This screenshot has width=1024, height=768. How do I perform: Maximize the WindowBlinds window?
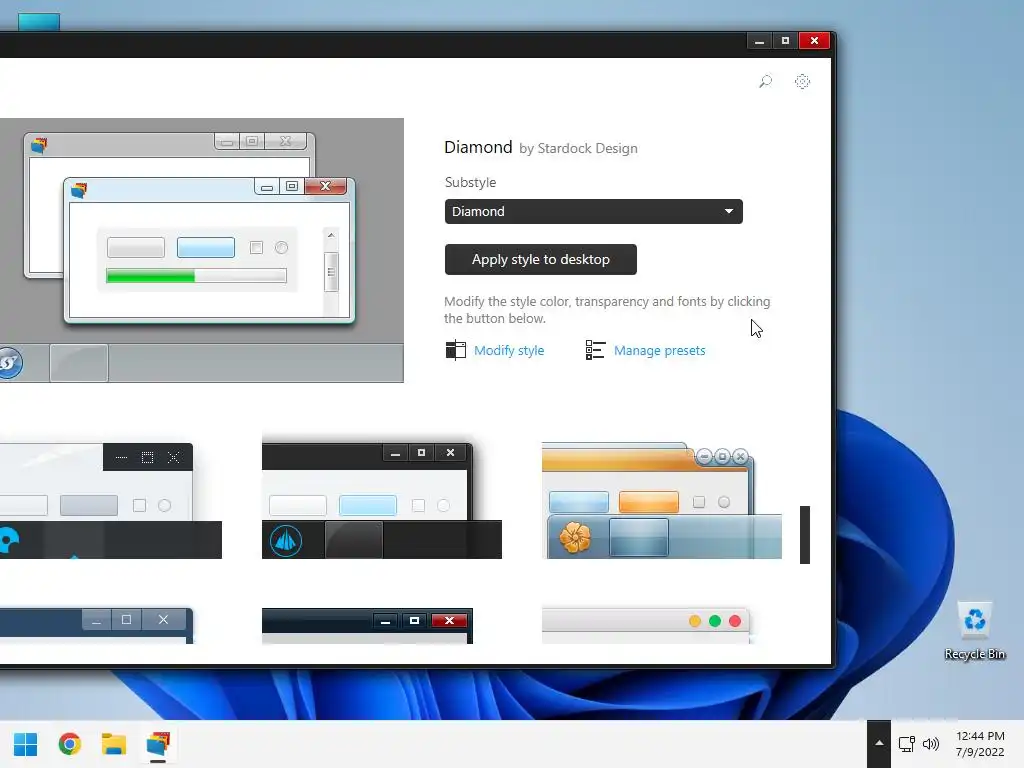click(785, 41)
